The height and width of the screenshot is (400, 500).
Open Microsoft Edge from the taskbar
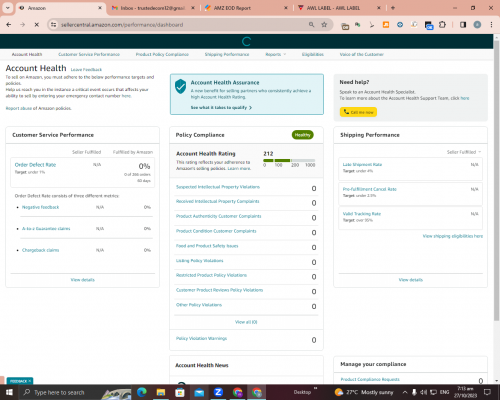tap(141, 392)
